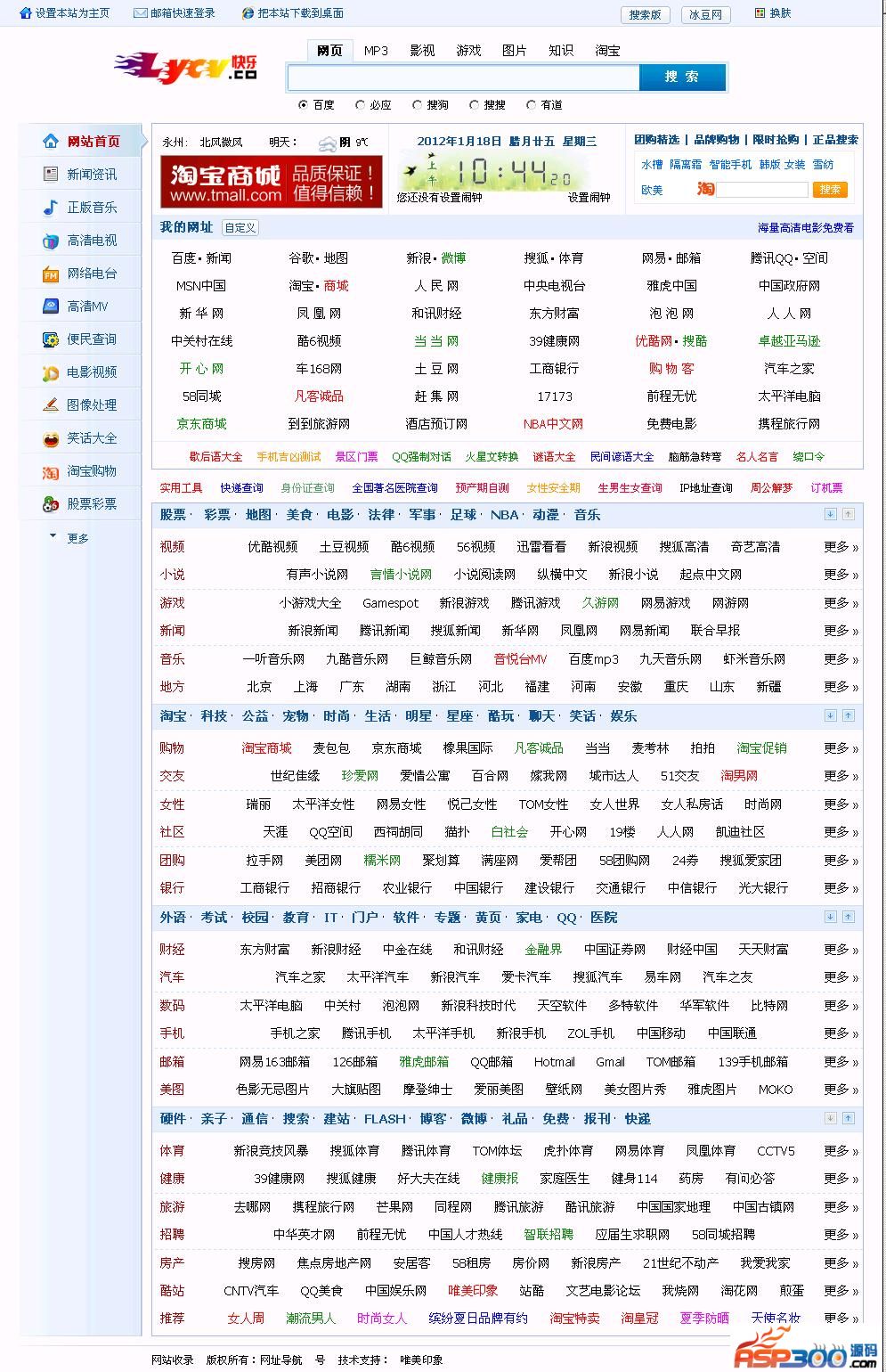Click the 图像处理 pencil icon
Image resolution: width=886 pixels, height=1372 pixels.
pyautogui.click(x=51, y=404)
